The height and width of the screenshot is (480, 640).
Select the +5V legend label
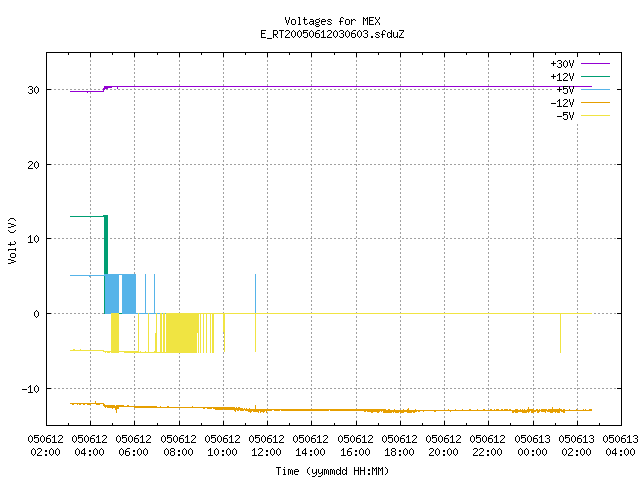565,90
